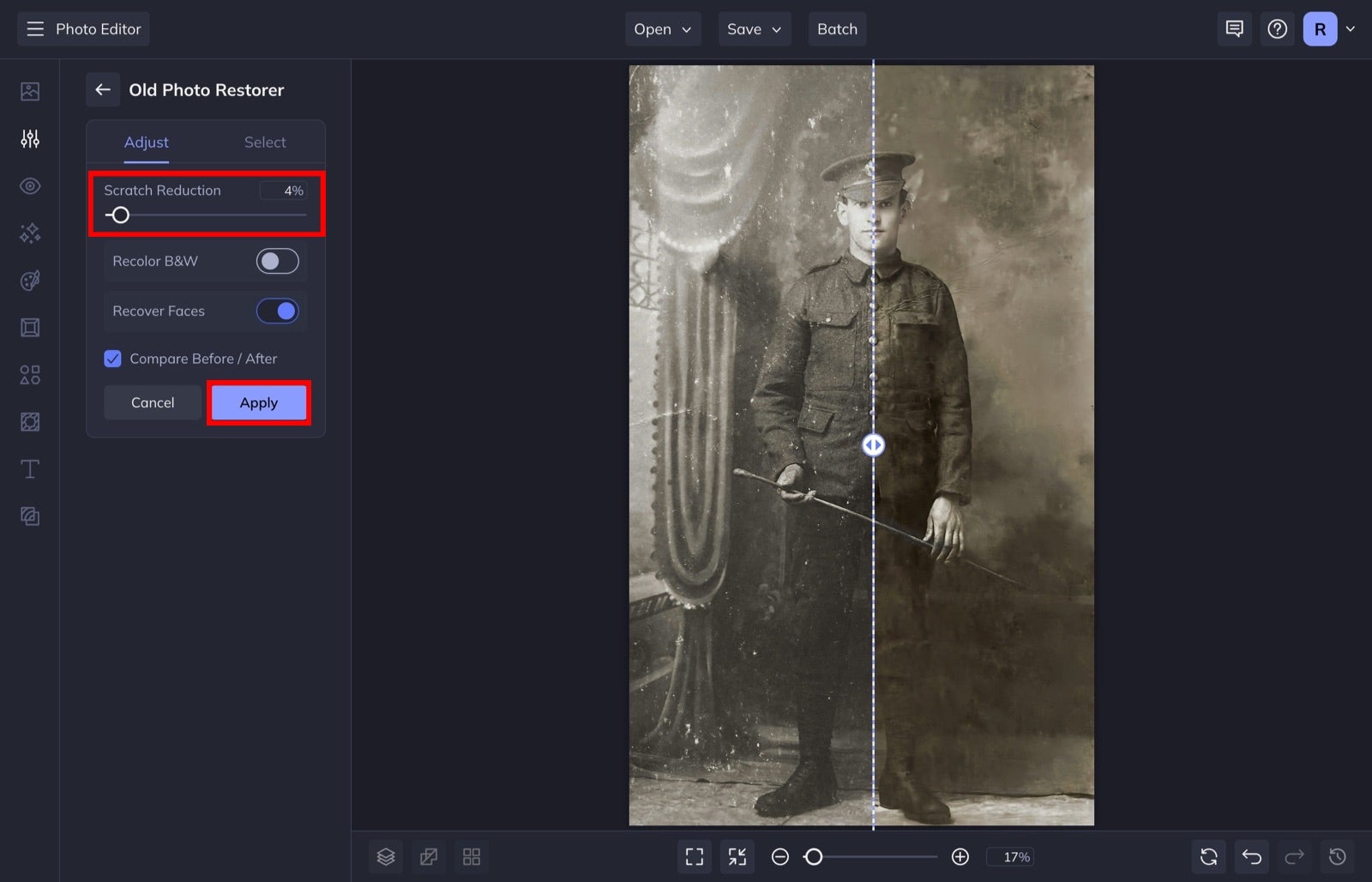The height and width of the screenshot is (882, 1372).
Task: Disable the Recover Faces toggle
Action: coord(277,311)
